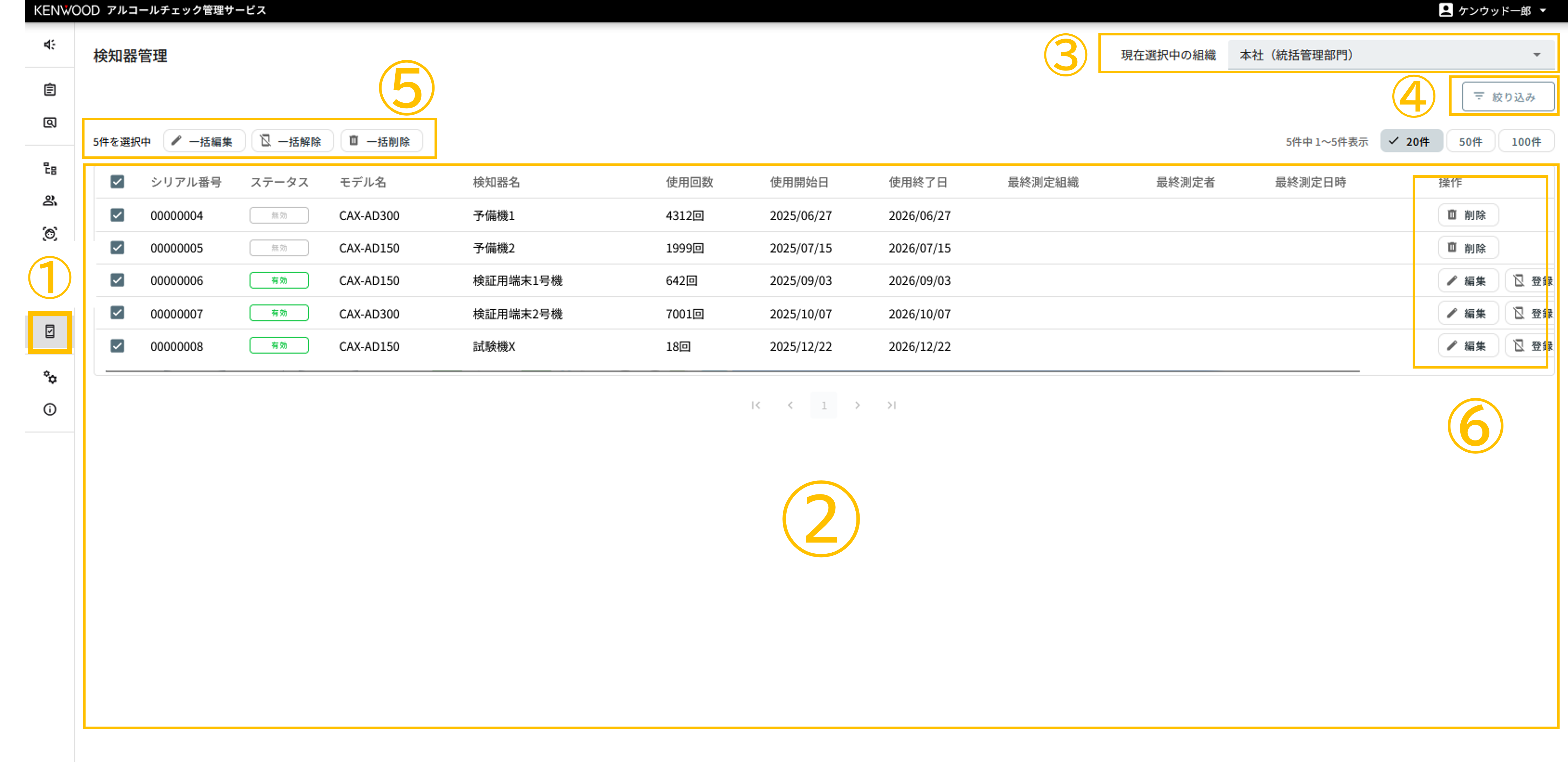Screen dimensions: 1568x762
Task: Click the ステータス column header
Action: (x=280, y=182)
